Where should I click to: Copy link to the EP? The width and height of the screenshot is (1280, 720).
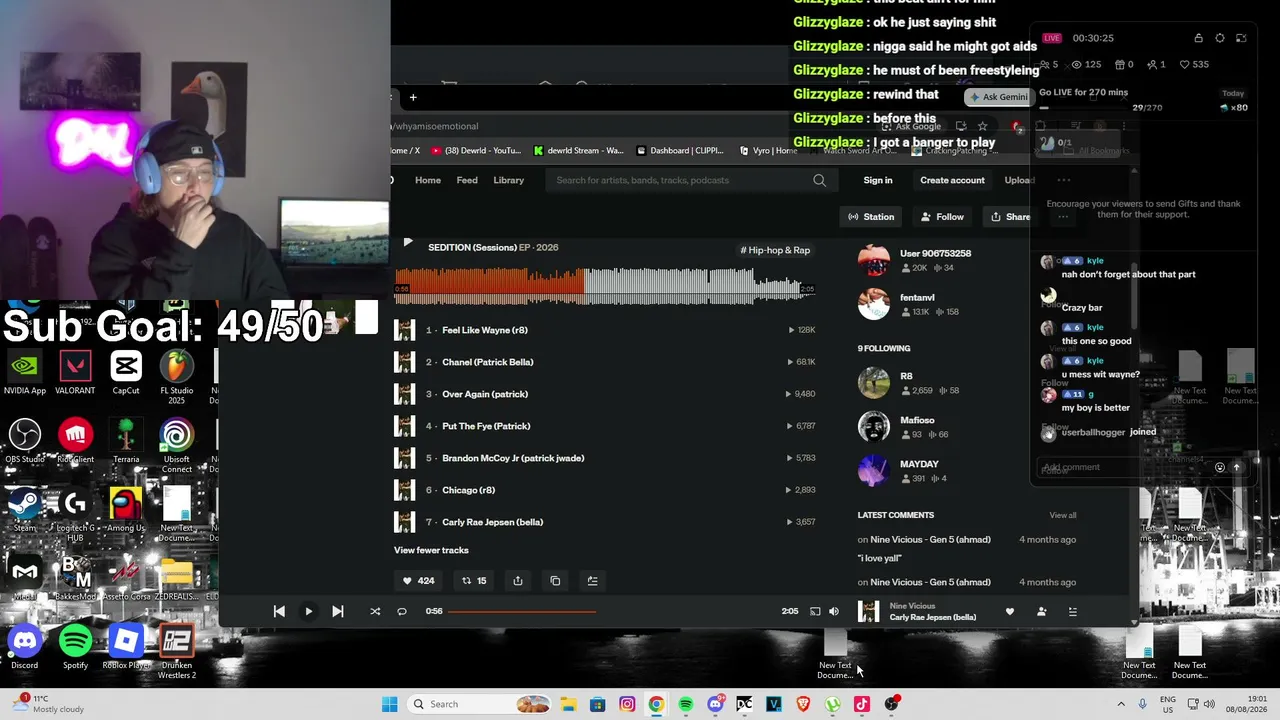tap(555, 580)
